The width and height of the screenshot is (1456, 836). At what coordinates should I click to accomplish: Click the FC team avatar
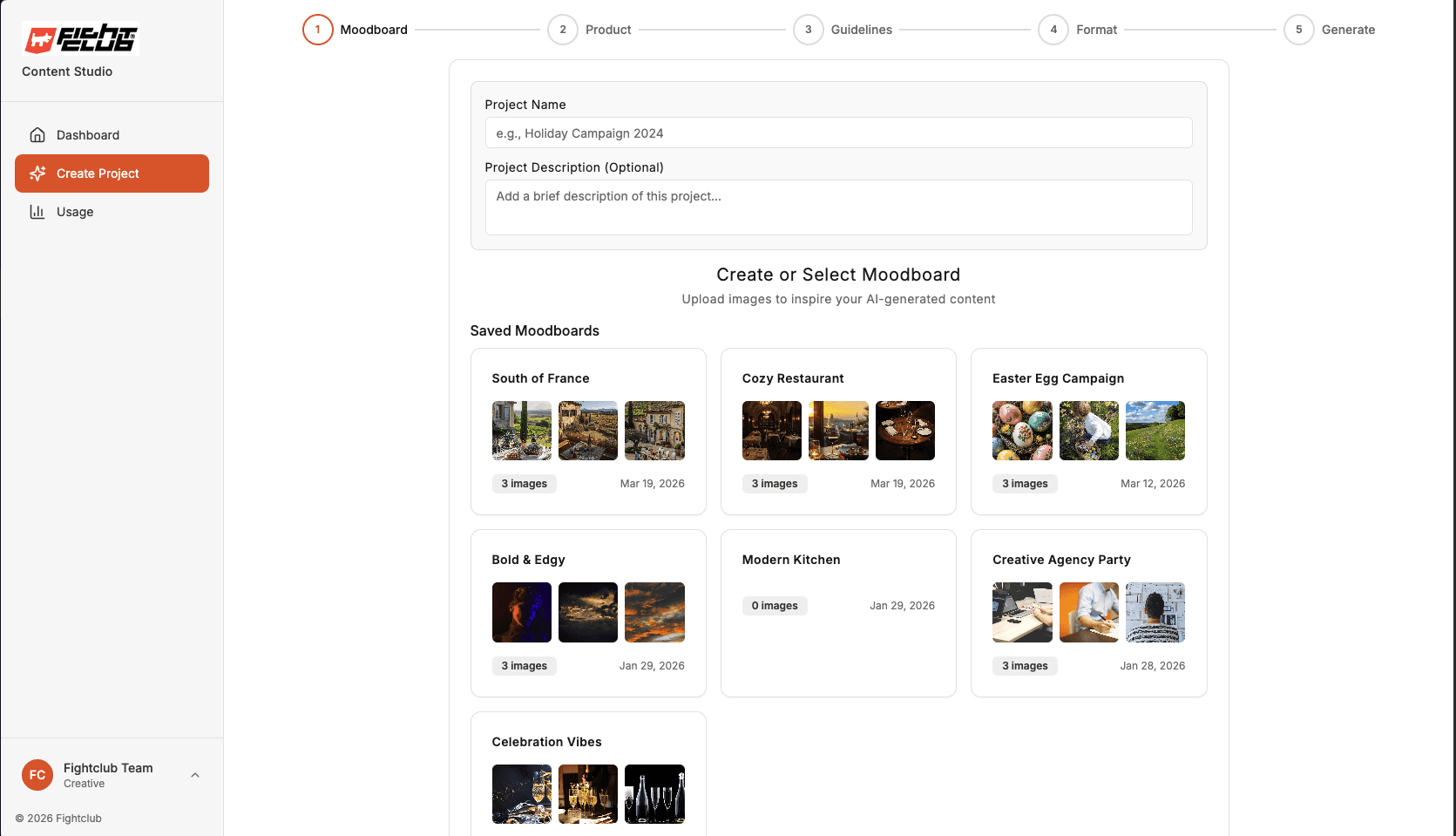point(37,775)
